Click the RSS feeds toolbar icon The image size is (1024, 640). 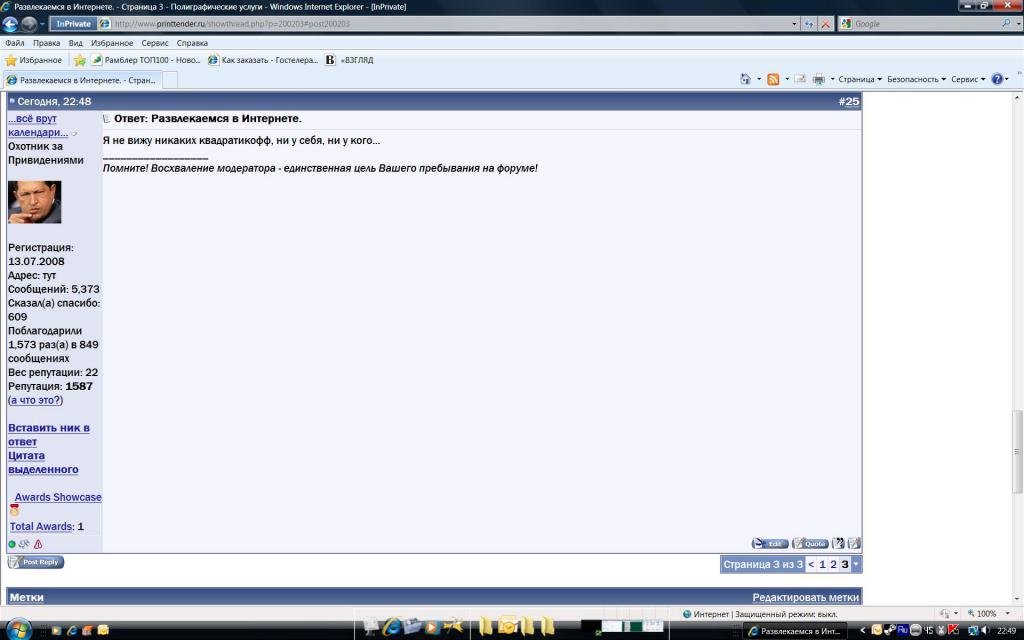point(773,79)
